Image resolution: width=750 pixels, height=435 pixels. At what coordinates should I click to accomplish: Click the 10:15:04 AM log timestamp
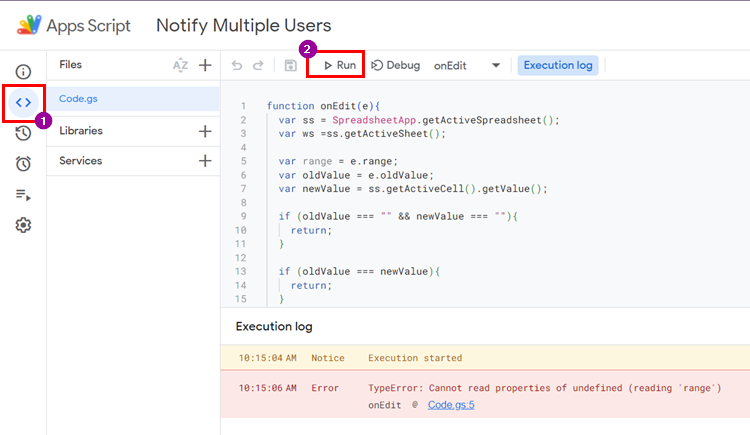click(x=267, y=358)
